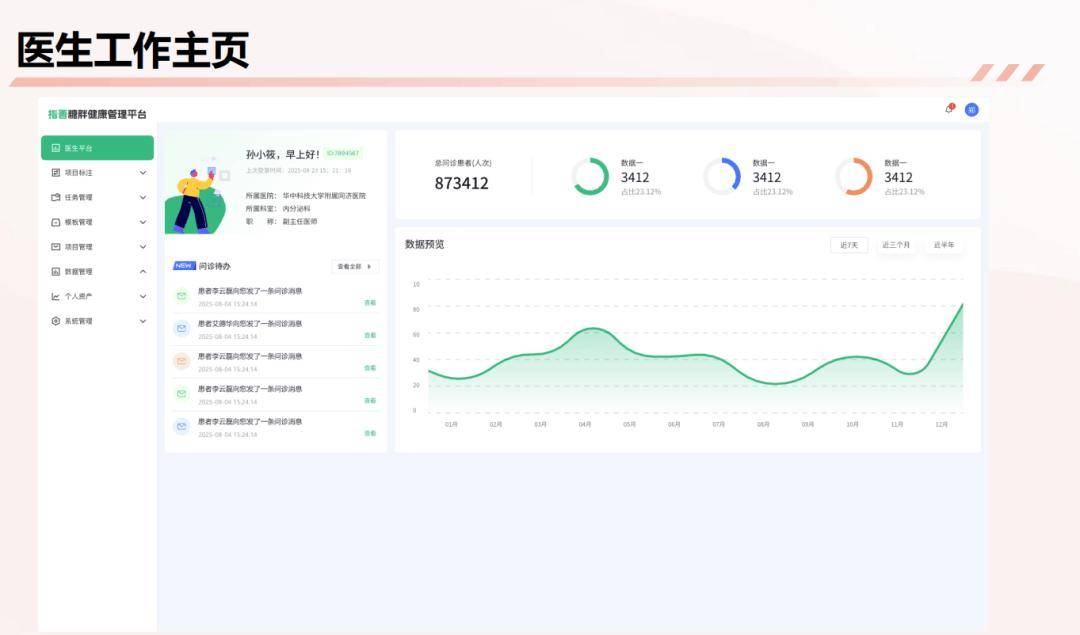The height and width of the screenshot is (635, 1080).
Task: Click the orange envelope icon in message list
Action: pos(183,361)
